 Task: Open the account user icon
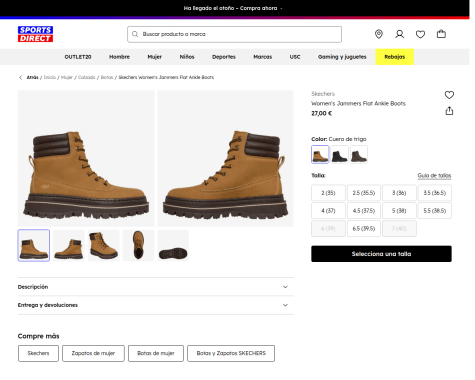point(400,34)
